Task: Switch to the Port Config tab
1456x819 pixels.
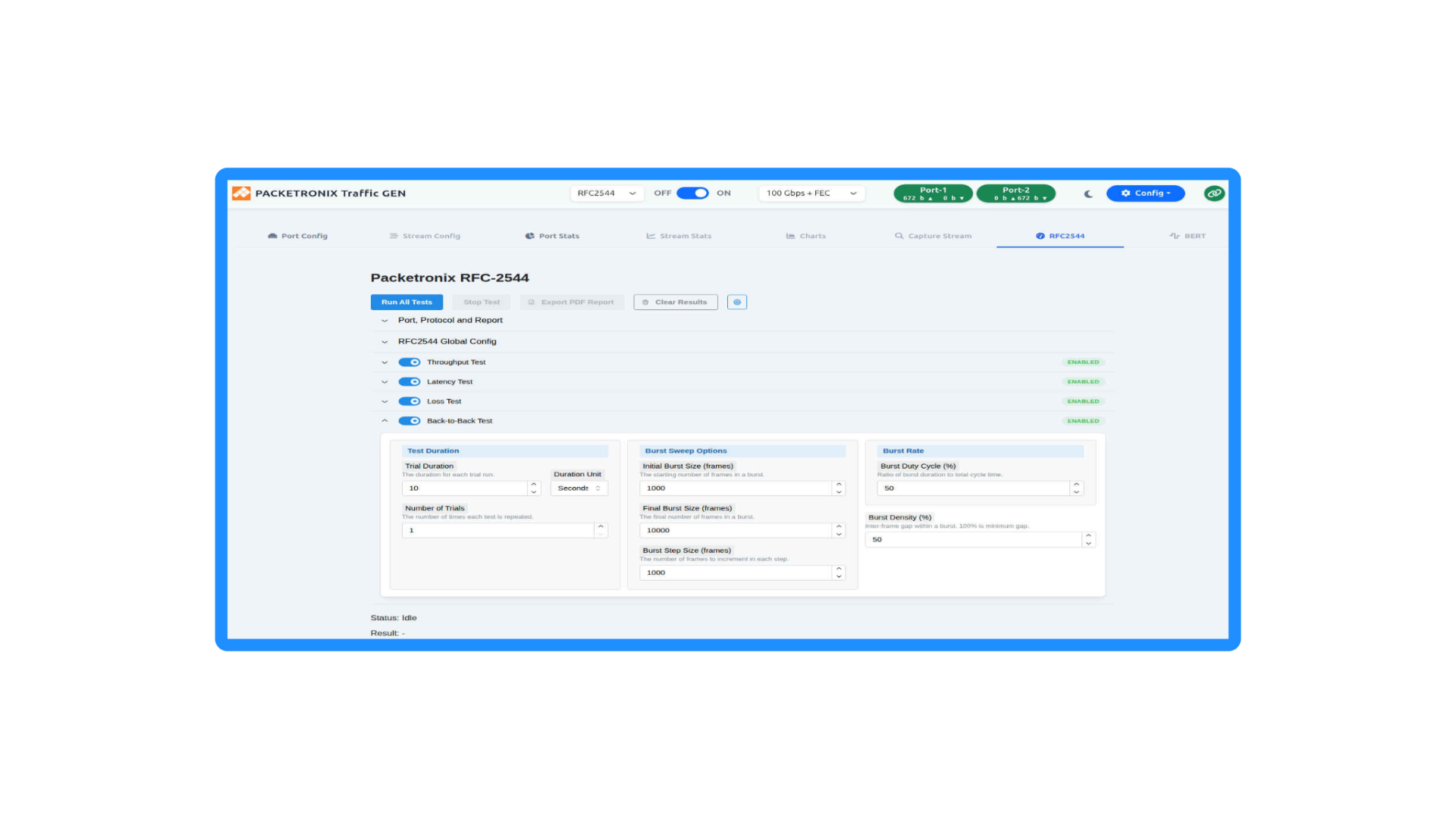Action: click(297, 236)
